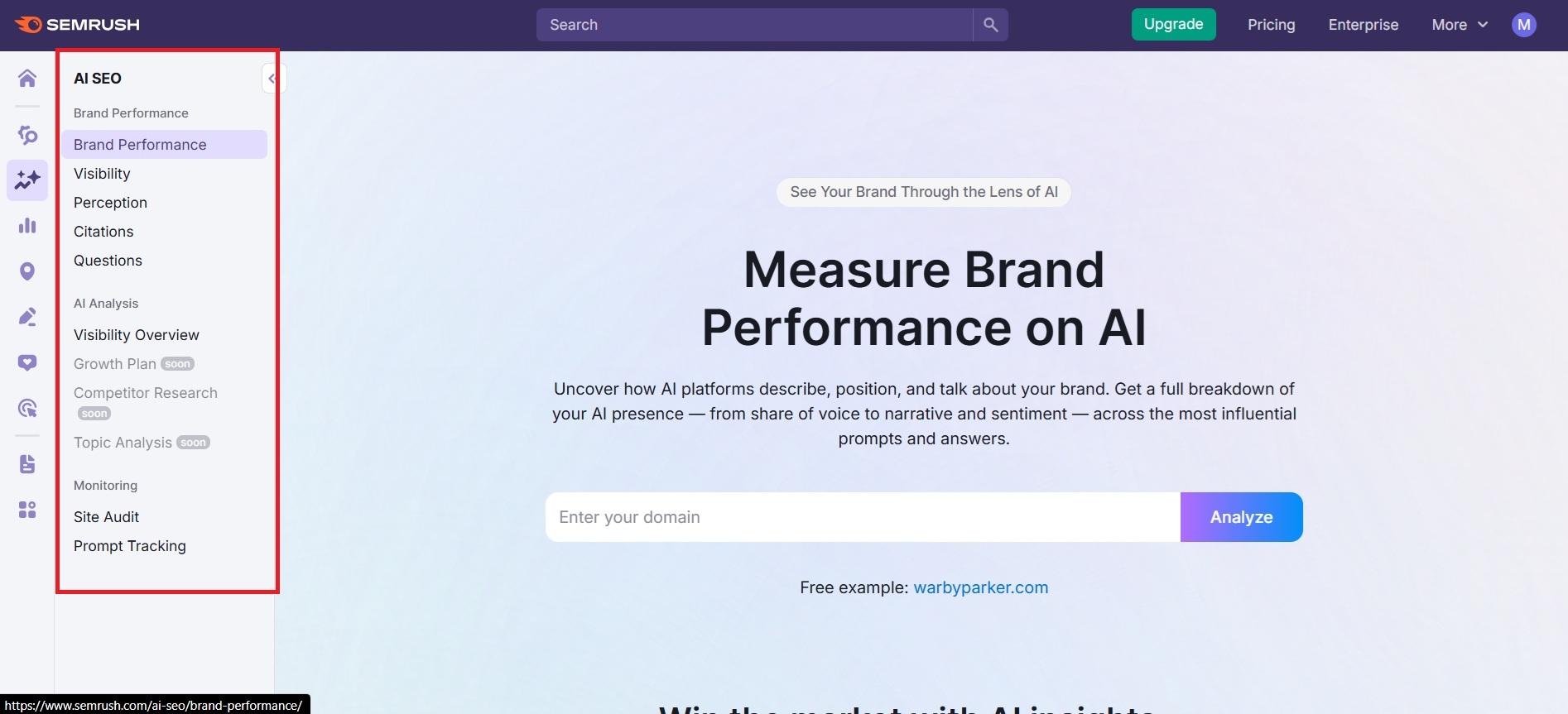The height and width of the screenshot is (714, 1568).
Task: Expand the More navigation menu
Action: click(x=1458, y=24)
